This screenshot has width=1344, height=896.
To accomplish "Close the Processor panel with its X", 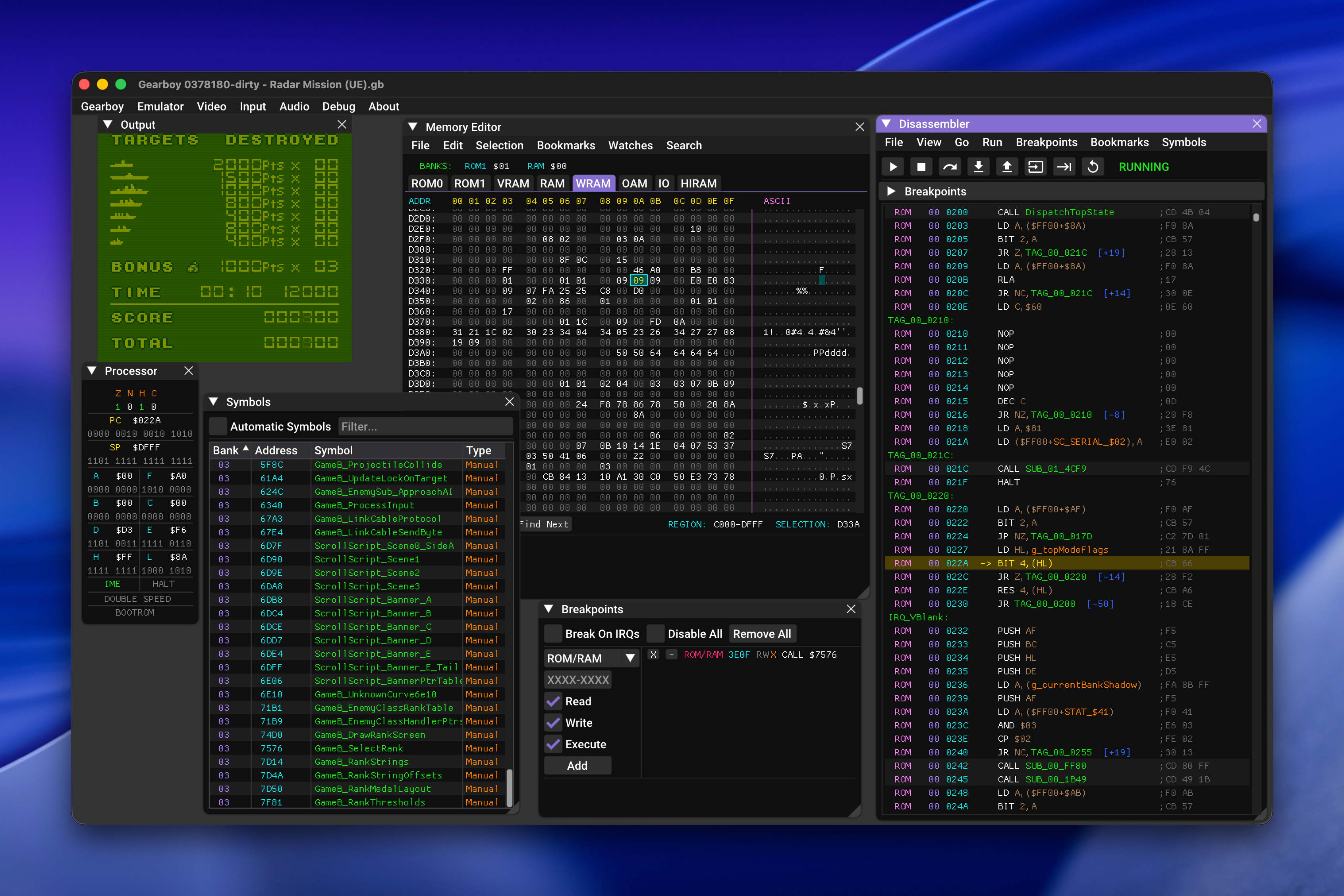I will [189, 371].
